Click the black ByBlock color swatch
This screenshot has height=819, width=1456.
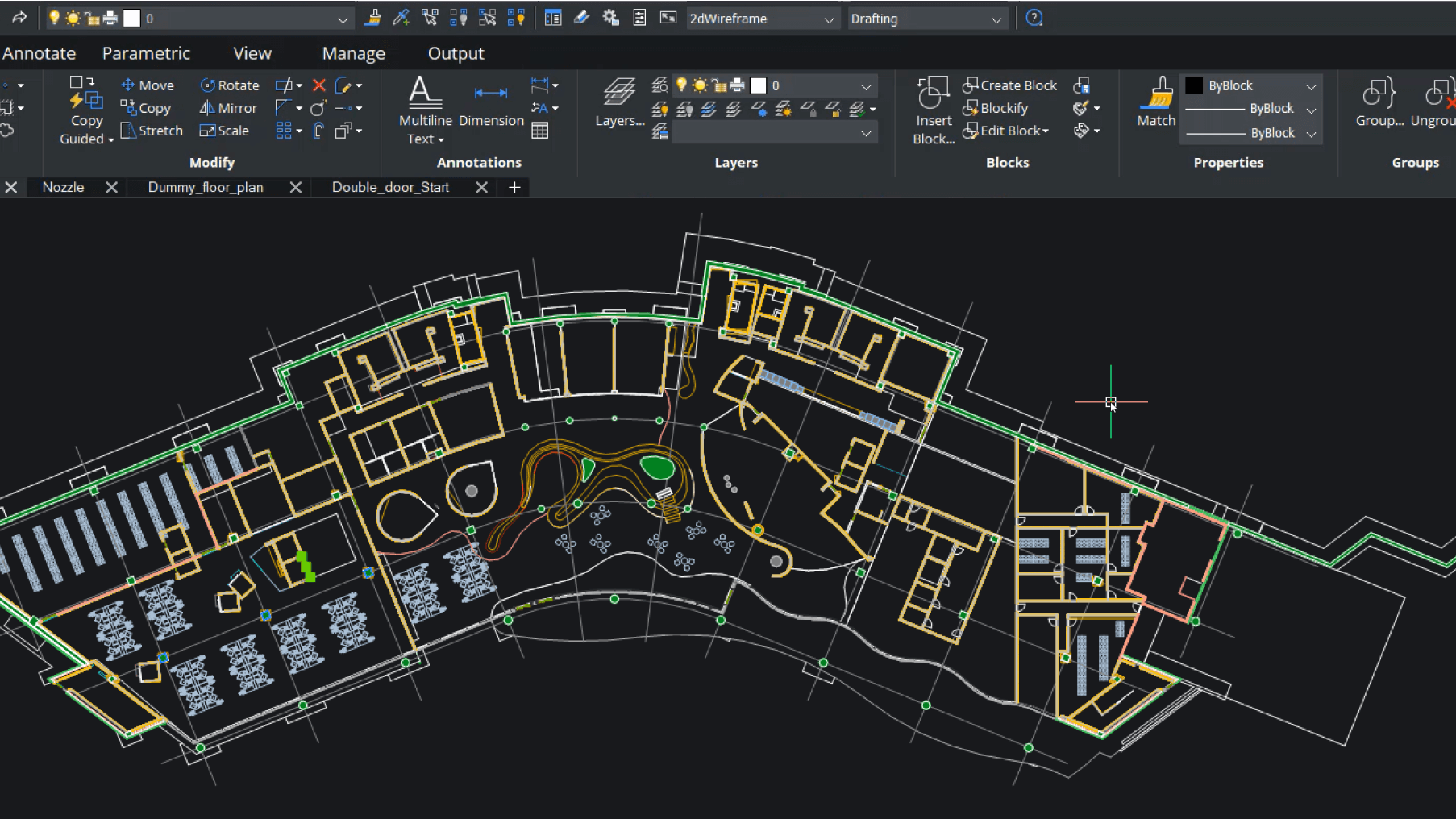[1194, 85]
